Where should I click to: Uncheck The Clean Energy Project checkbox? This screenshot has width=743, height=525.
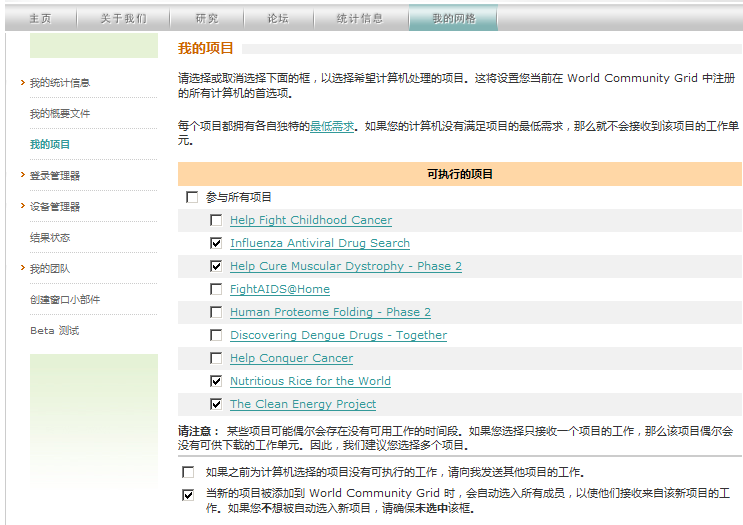216,404
